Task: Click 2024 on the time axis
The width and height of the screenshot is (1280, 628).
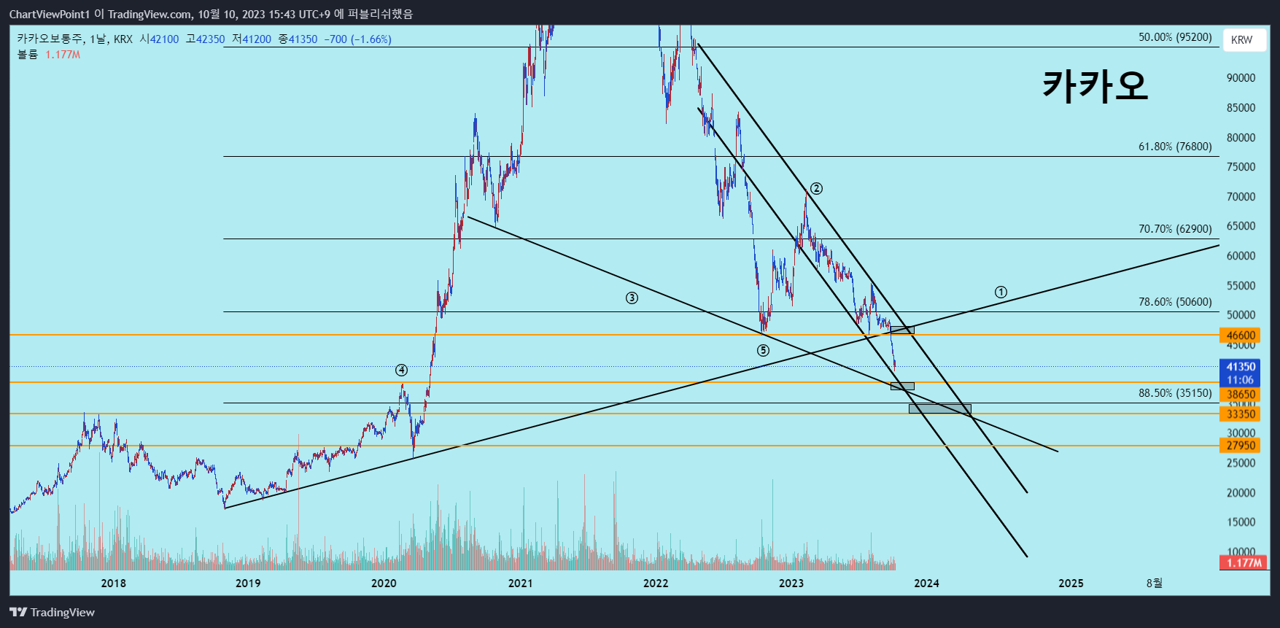Action: 927,583
